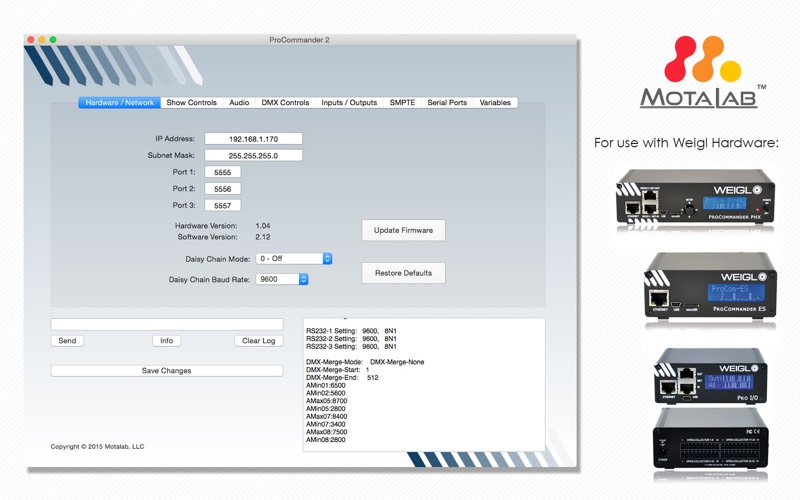Close the ProCommander 2 window with the red button
Screen dimensions: 800x500
click(31, 40)
